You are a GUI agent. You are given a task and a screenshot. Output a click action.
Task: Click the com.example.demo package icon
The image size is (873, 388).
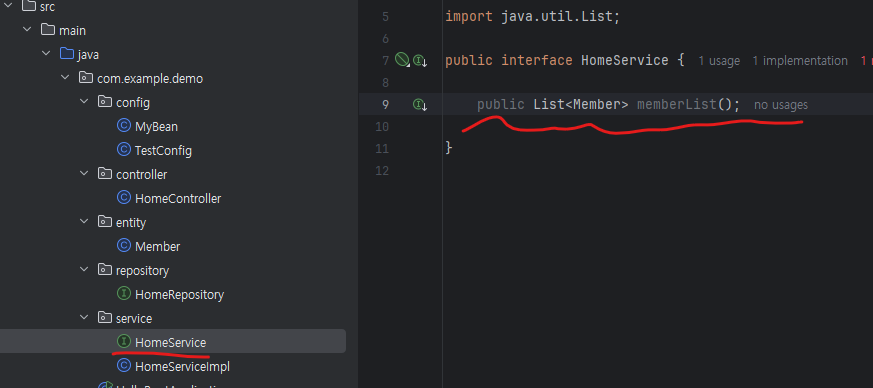[86, 77]
